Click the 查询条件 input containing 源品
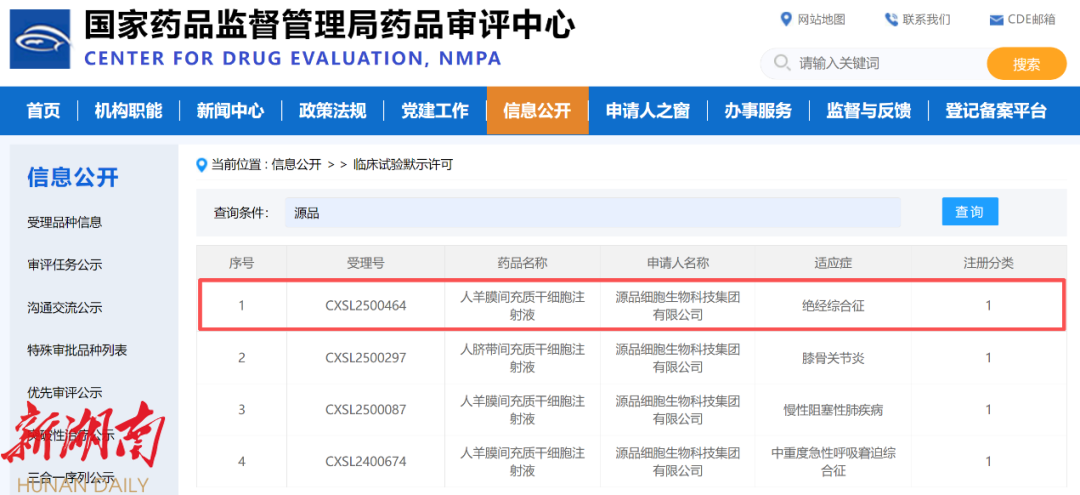 [592, 212]
